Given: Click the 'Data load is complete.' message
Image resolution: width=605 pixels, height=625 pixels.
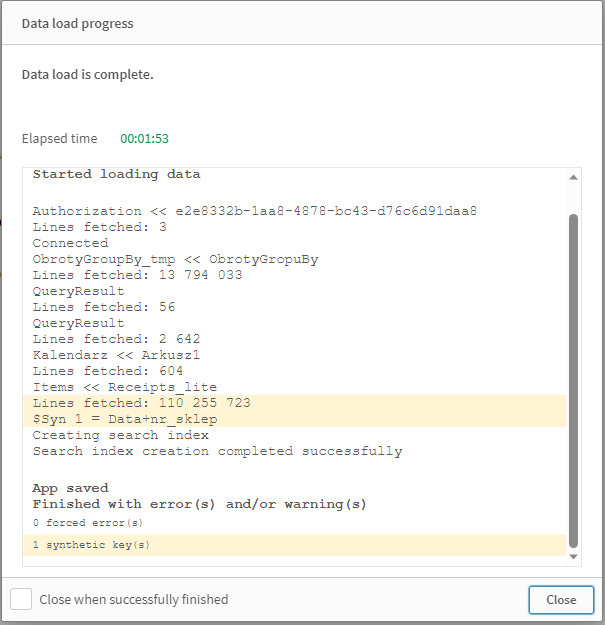Looking at the screenshot, I should point(88,74).
